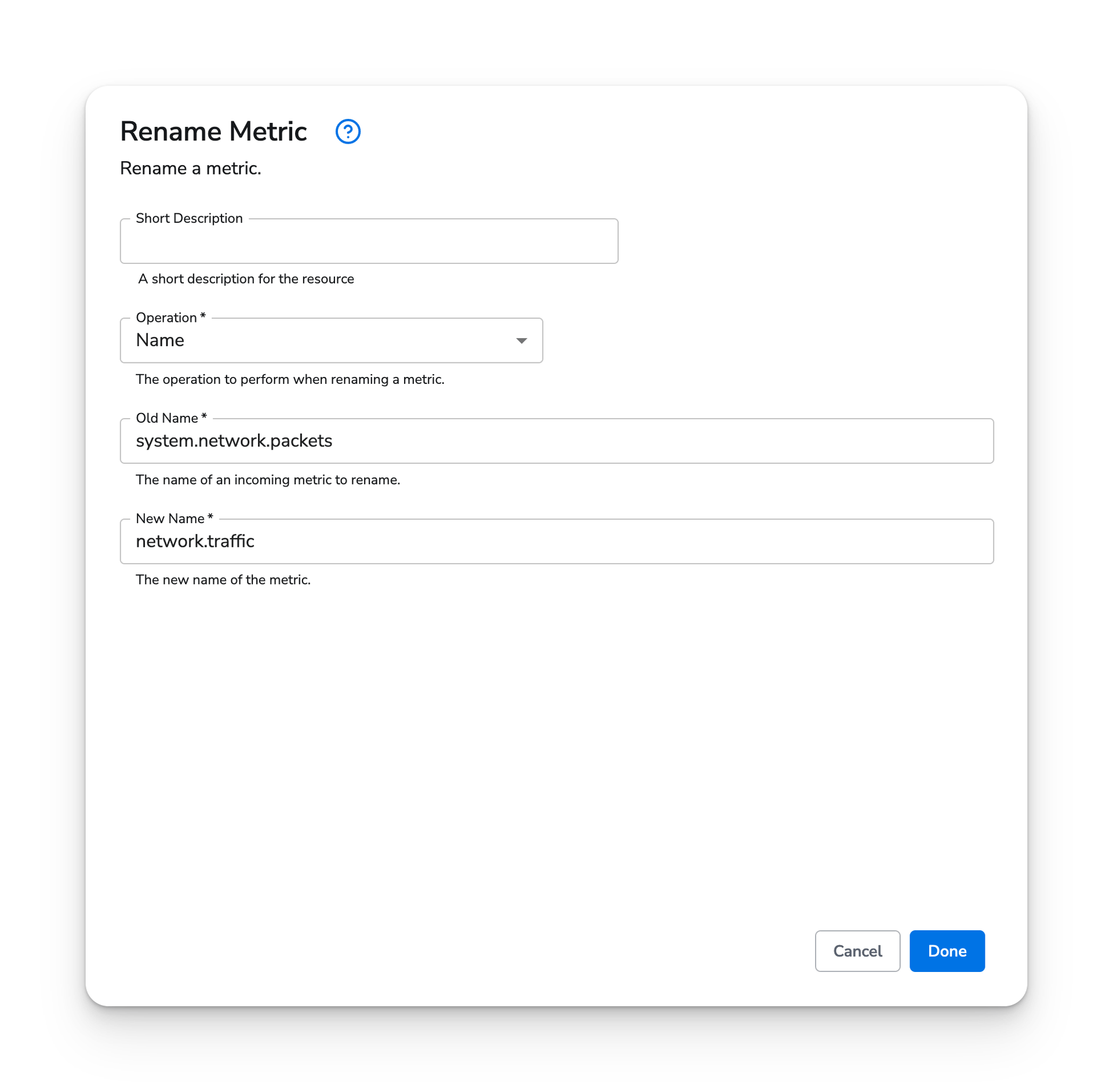Screen dimensions: 1113x1092
Task: Click the Old Name input field
Action: tap(557, 441)
